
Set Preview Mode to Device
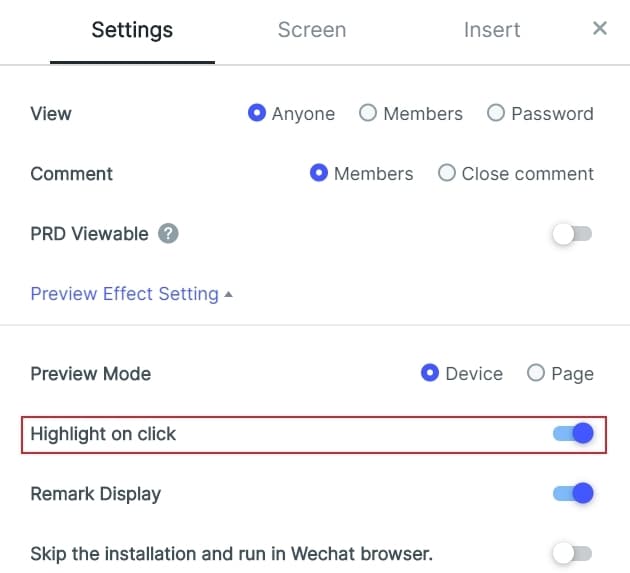pos(430,374)
